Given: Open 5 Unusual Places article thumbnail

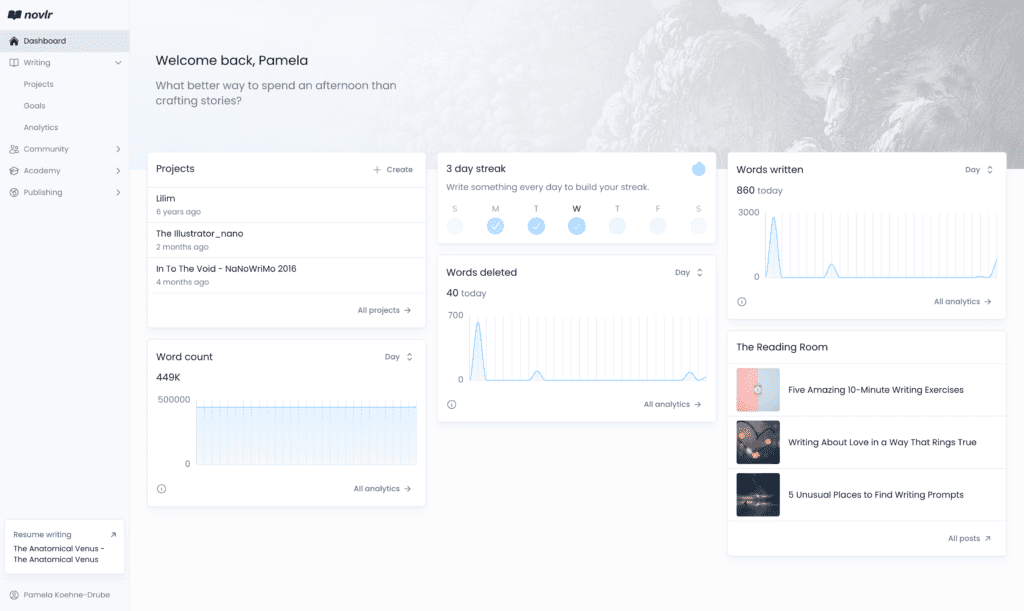Looking at the screenshot, I should click(x=758, y=494).
